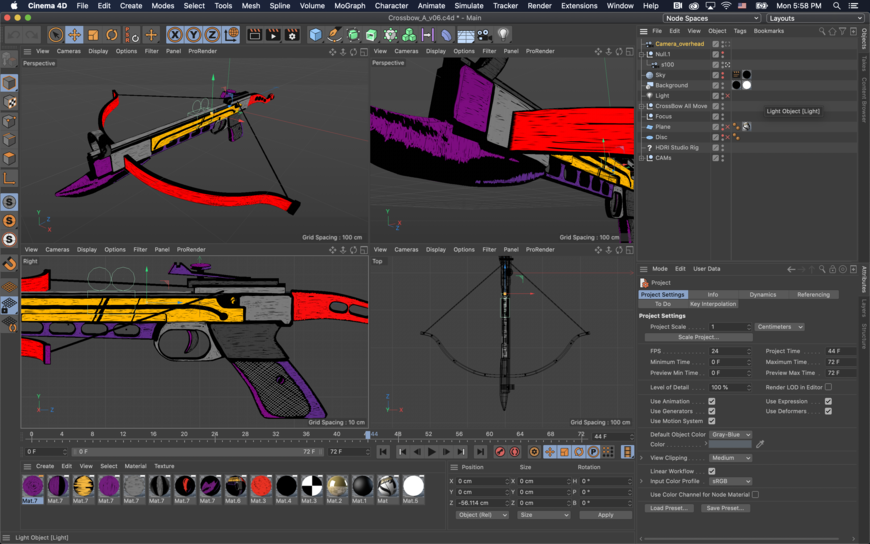Click the color eyedropper picker icon

click(760, 444)
